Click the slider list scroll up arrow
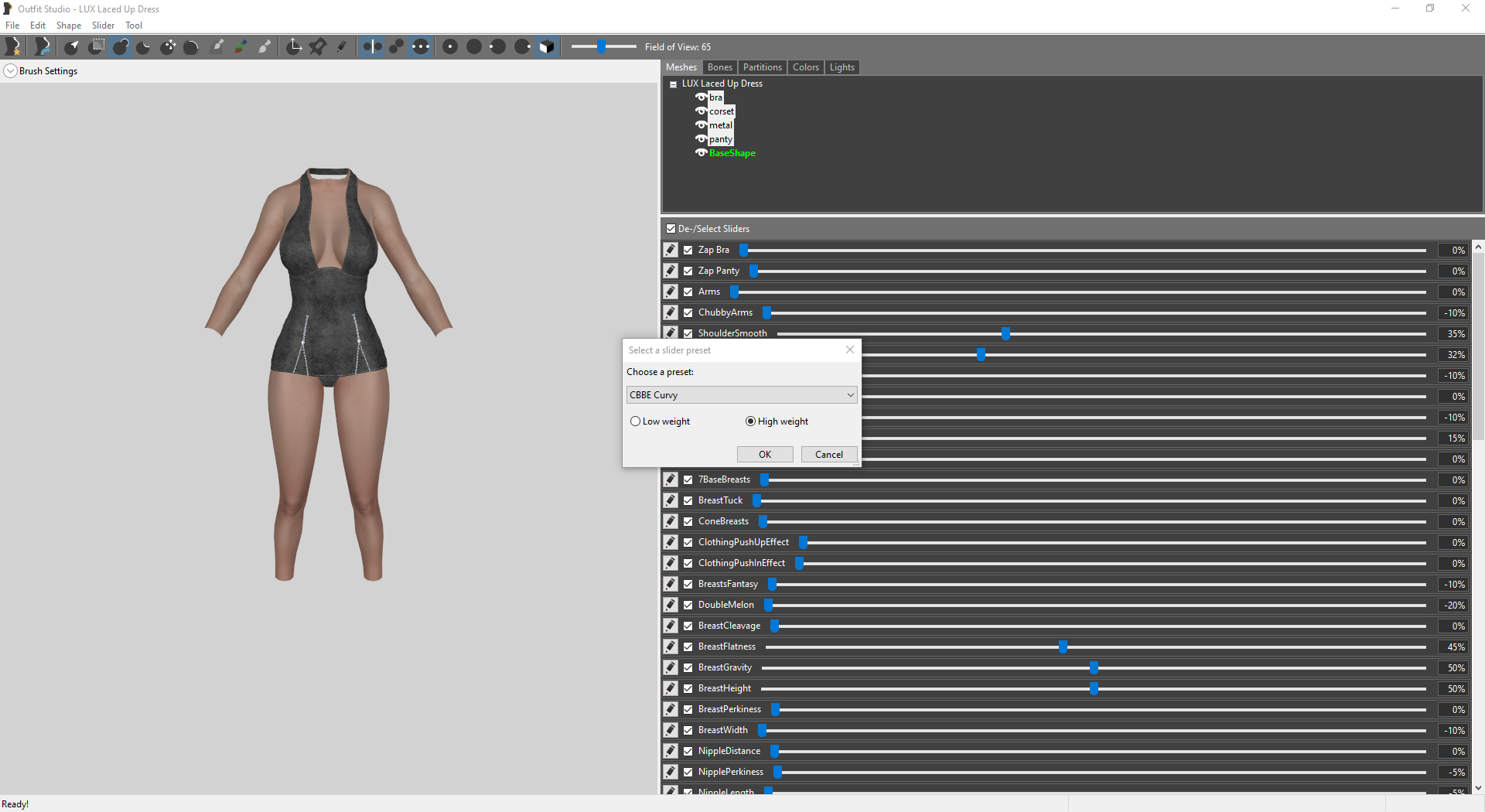The width and height of the screenshot is (1485, 812). tap(1478, 247)
